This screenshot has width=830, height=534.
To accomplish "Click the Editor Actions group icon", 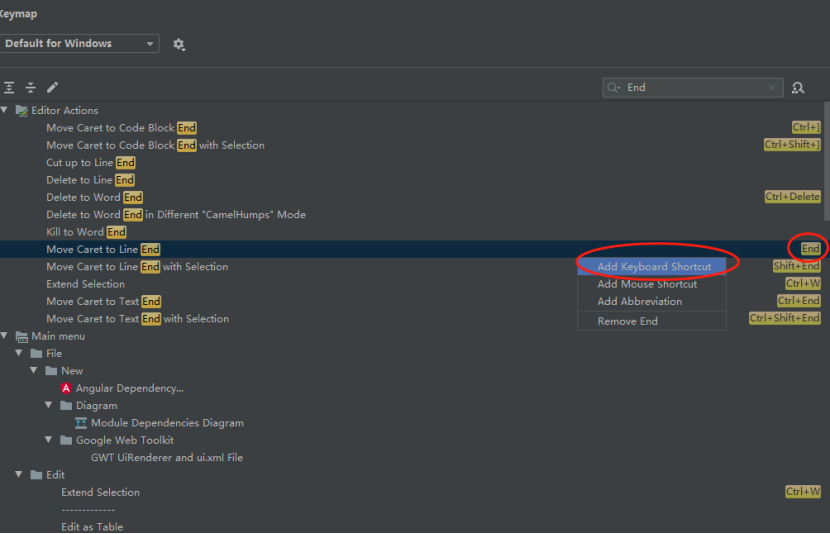I will coord(22,111).
